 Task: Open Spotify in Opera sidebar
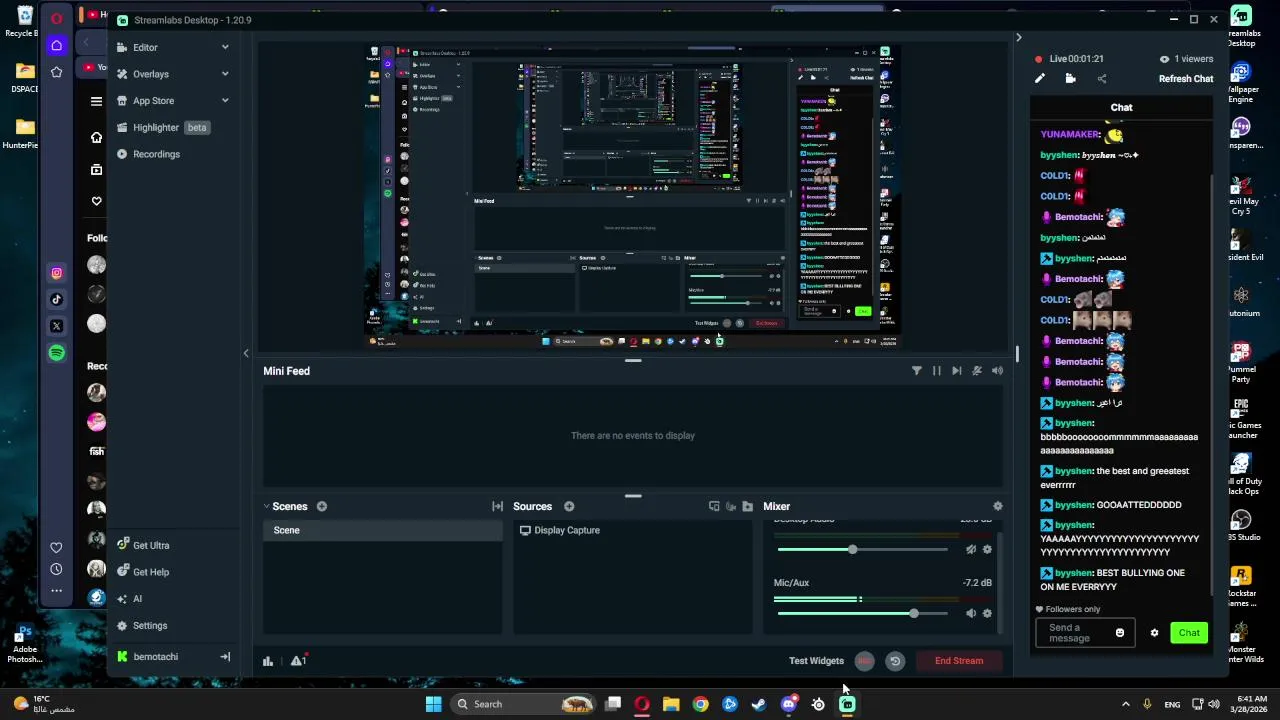(56, 353)
